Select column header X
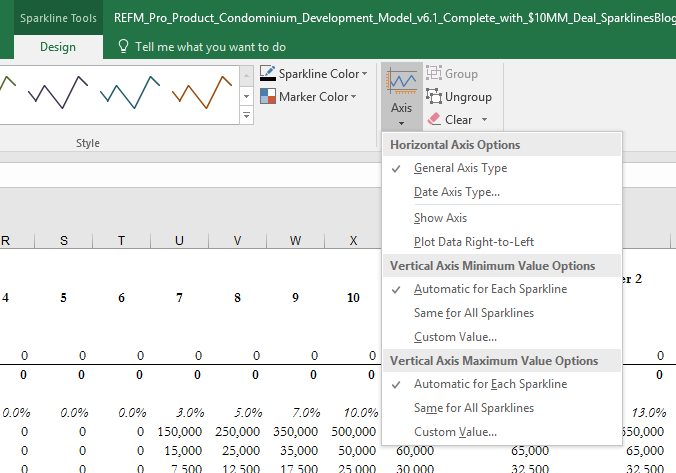Image resolution: width=676 pixels, height=473 pixels. tap(353, 241)
